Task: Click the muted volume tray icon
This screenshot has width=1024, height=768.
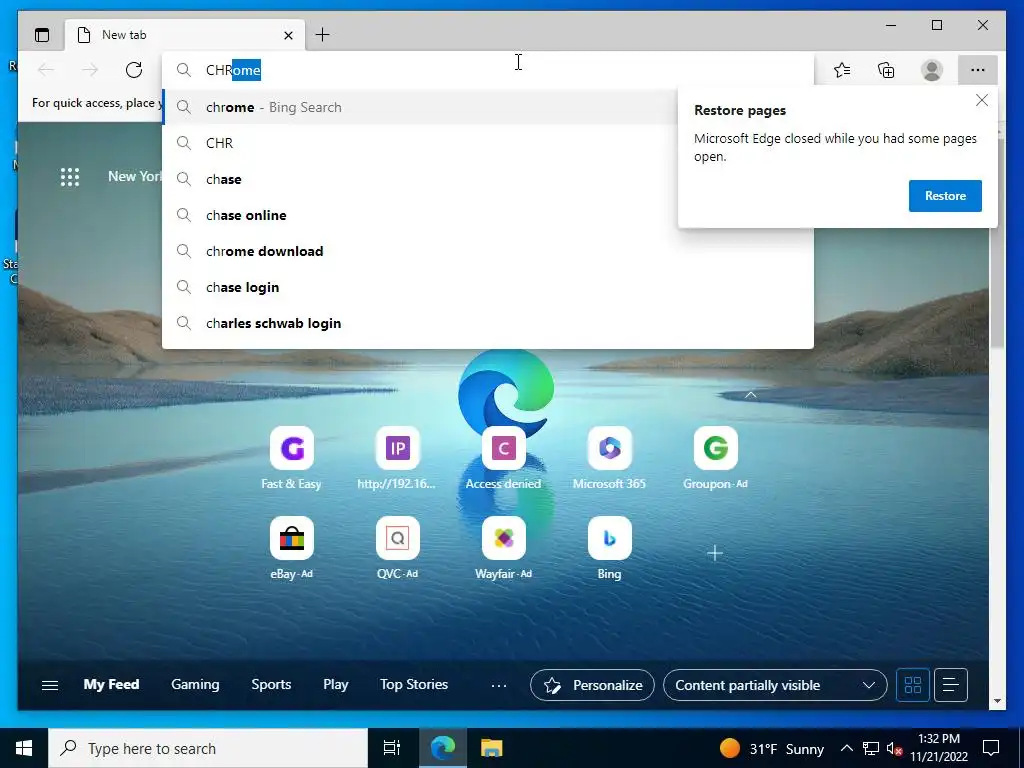Action: point(894,748)
